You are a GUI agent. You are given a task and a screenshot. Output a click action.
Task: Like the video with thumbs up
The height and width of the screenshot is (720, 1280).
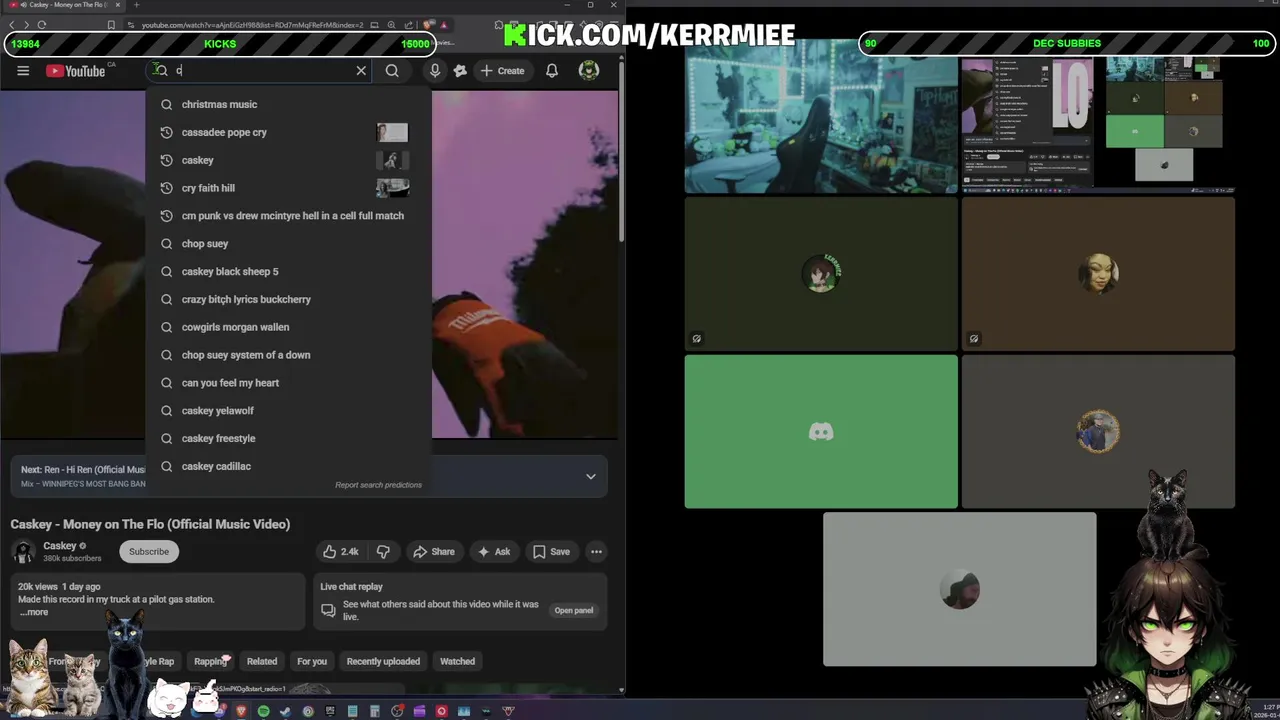click(341, 551)
